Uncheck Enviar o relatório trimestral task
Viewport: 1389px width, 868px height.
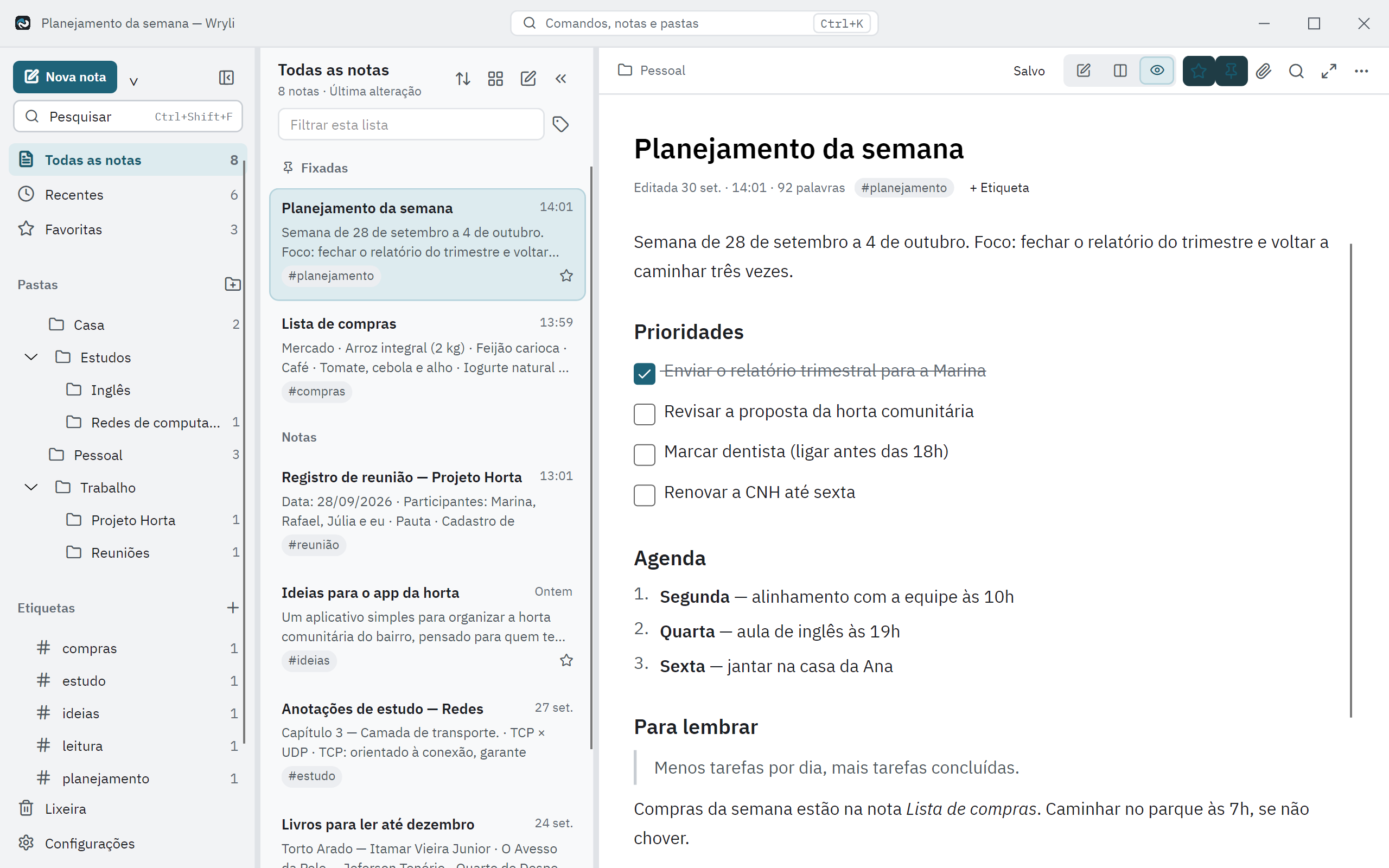pyautogui.click(x=644, y=374)
